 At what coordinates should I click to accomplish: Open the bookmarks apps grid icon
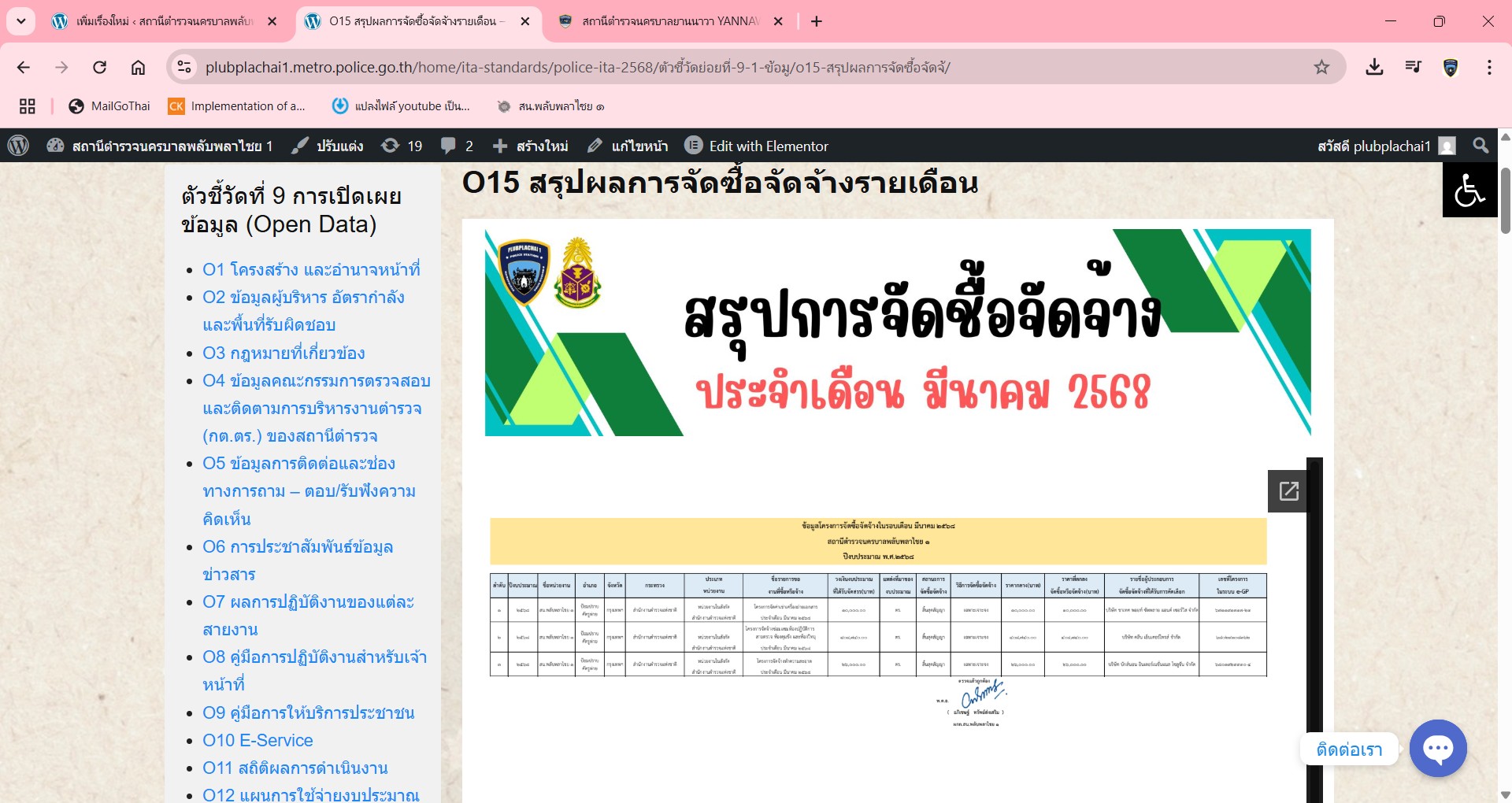(28, 106)
